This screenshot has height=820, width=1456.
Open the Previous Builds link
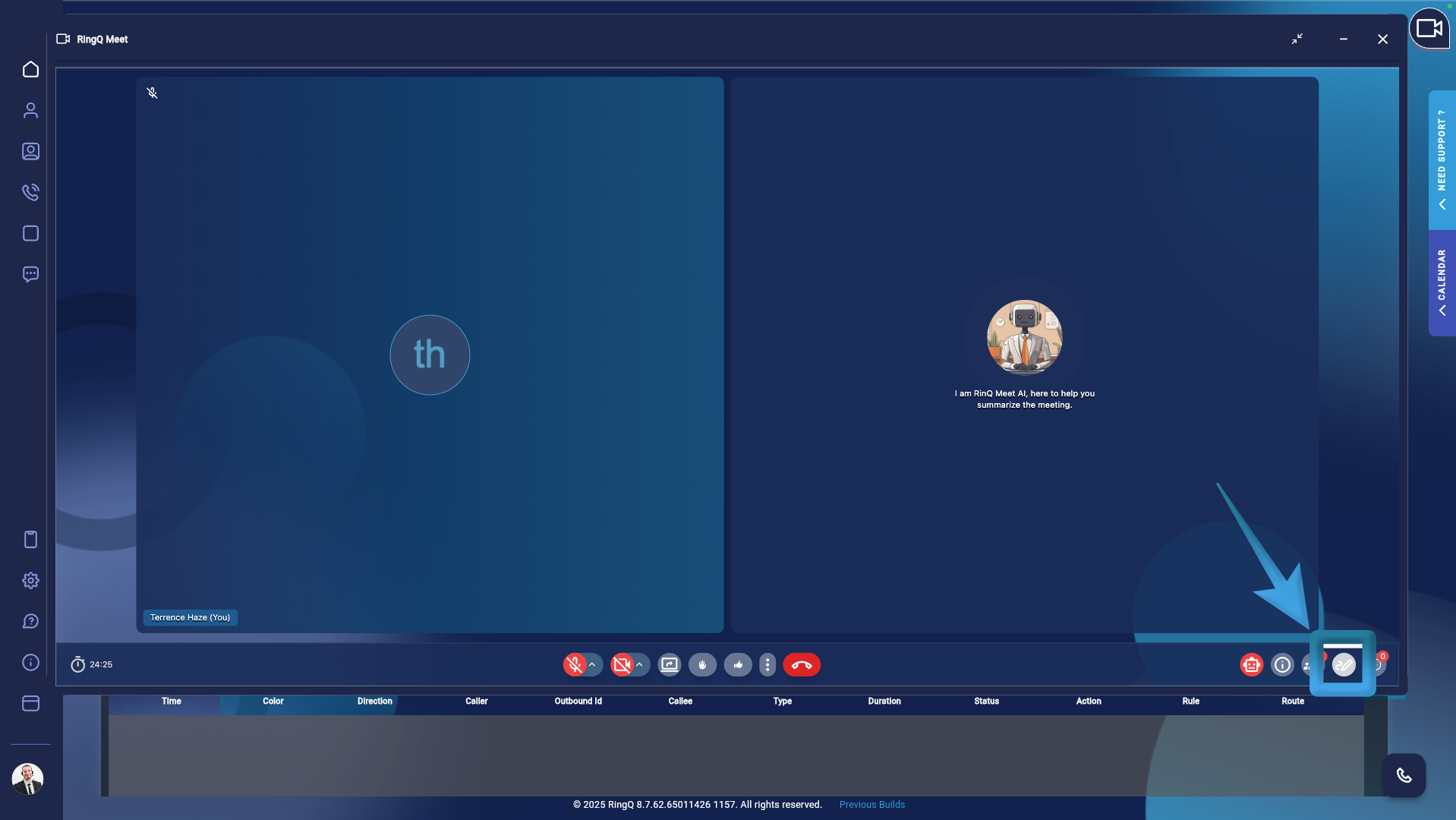(871, 804)
